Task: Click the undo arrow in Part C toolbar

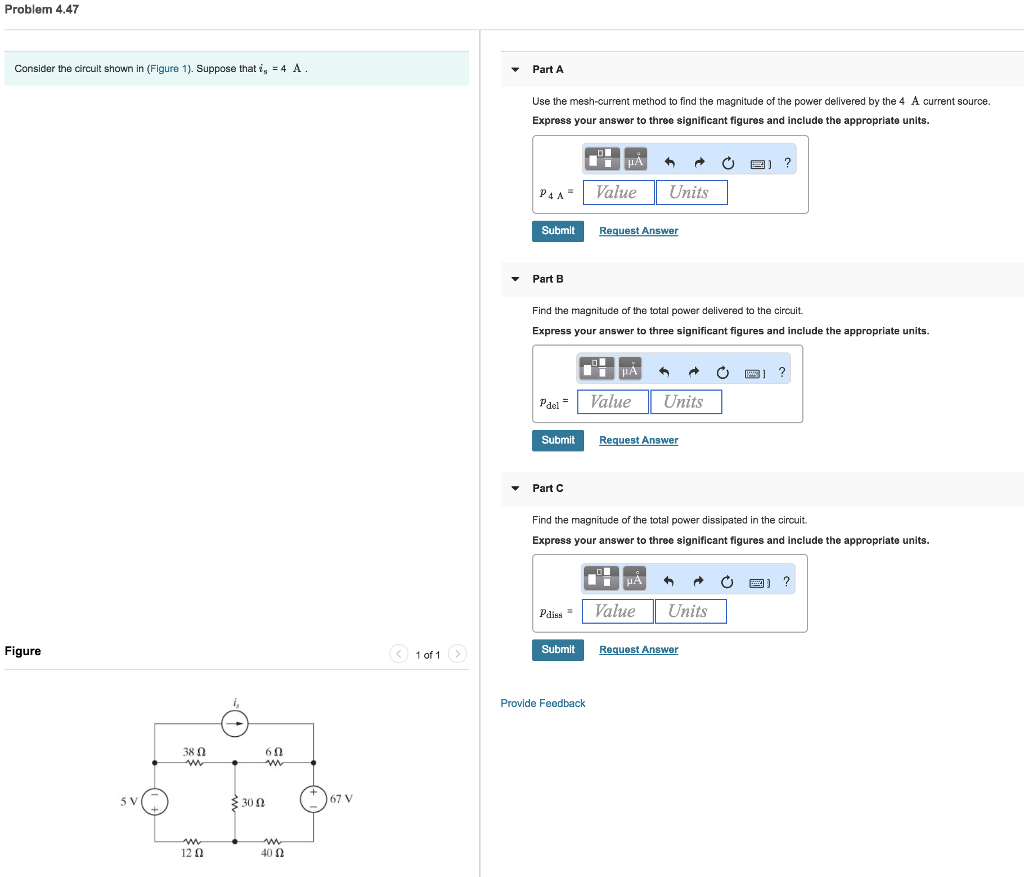Action: point(667,581)
